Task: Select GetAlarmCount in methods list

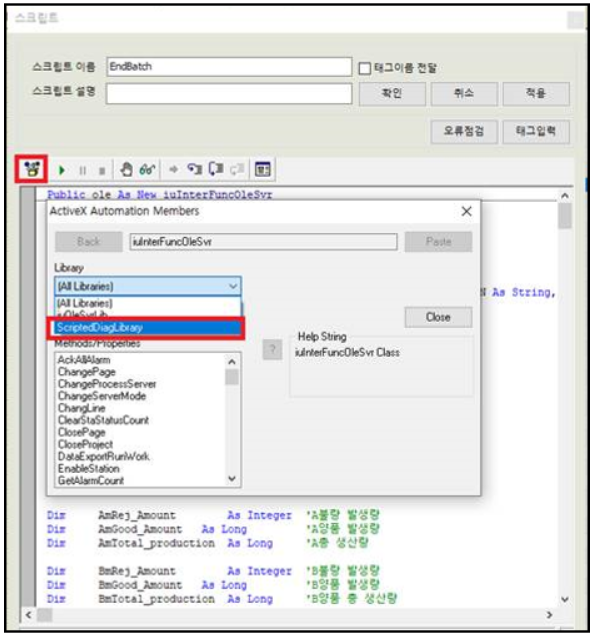Action: click(x=91, y=481)
